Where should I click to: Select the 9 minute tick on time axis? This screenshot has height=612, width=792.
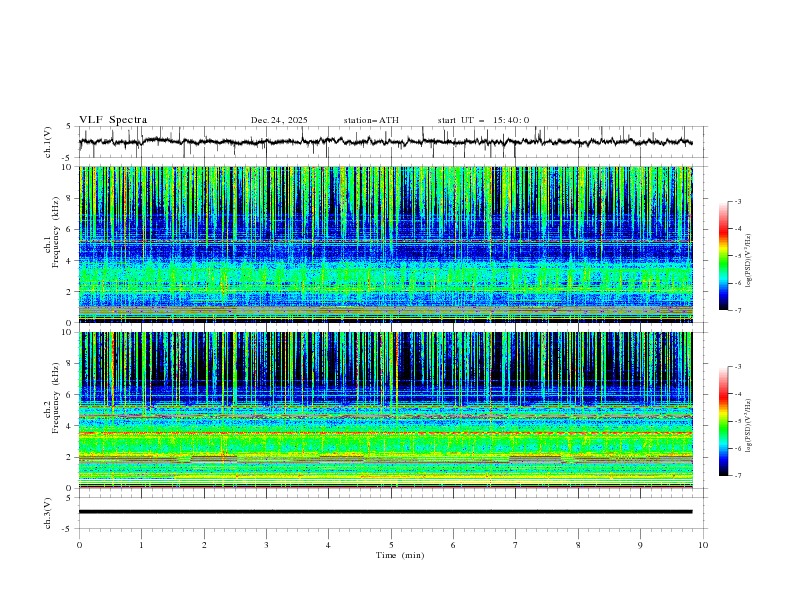click(641, 544)
